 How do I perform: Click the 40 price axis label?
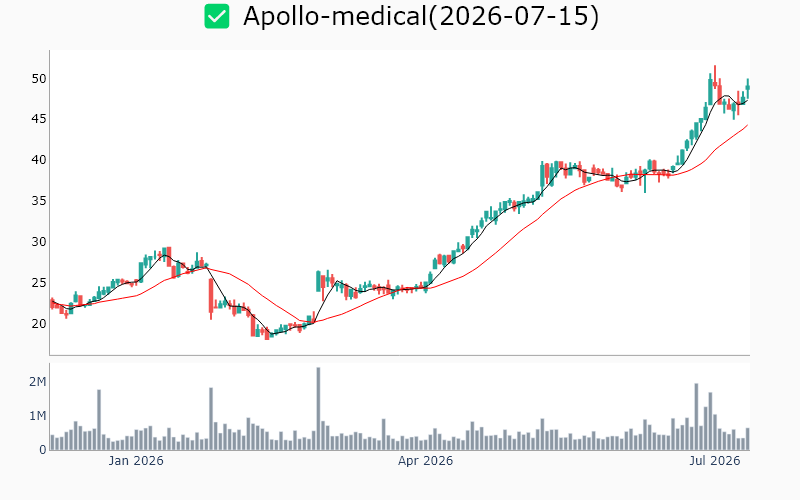[39, 160]
